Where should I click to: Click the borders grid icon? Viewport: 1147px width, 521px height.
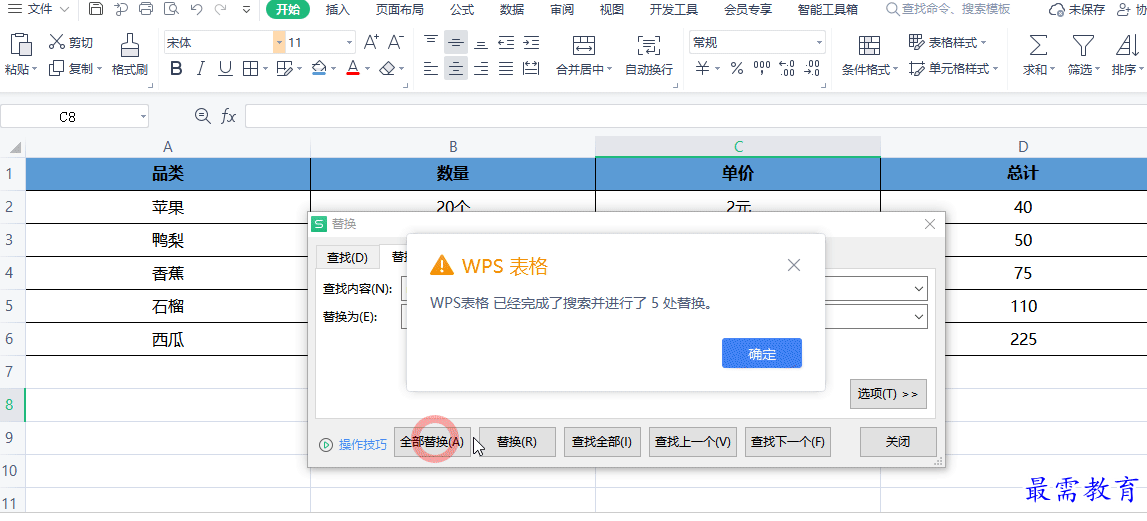click(250, 69)
